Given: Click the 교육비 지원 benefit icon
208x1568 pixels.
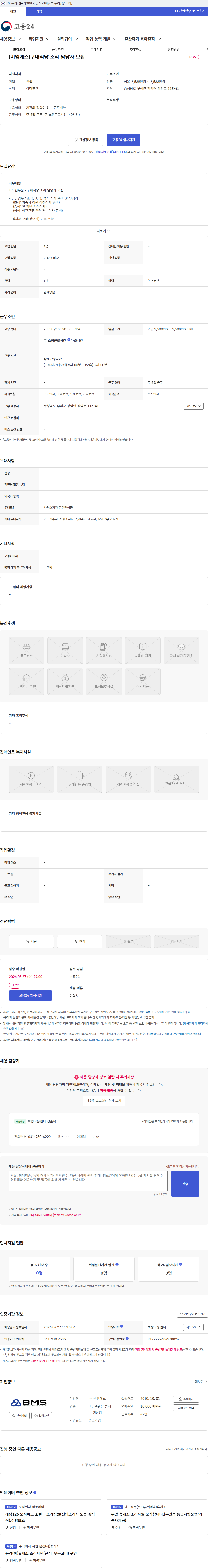Looking at the screenshot, I should click(x=143, y=651).
